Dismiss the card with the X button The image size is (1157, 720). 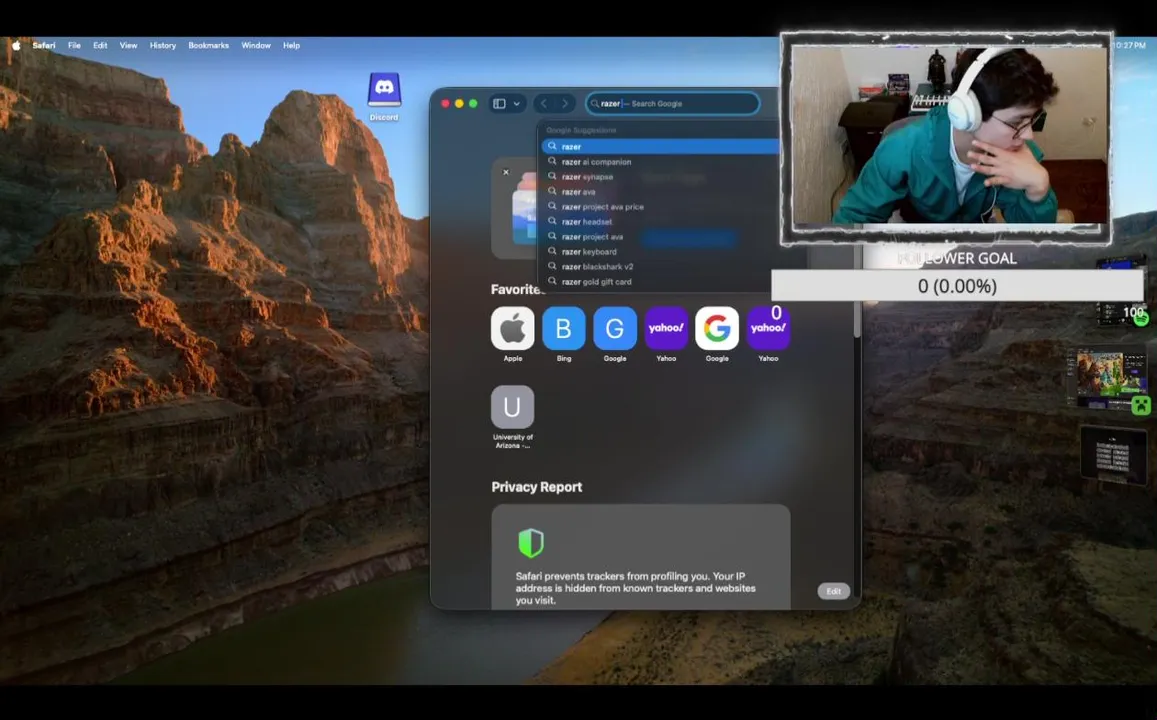pyautogui.click(x=505, y=172)
